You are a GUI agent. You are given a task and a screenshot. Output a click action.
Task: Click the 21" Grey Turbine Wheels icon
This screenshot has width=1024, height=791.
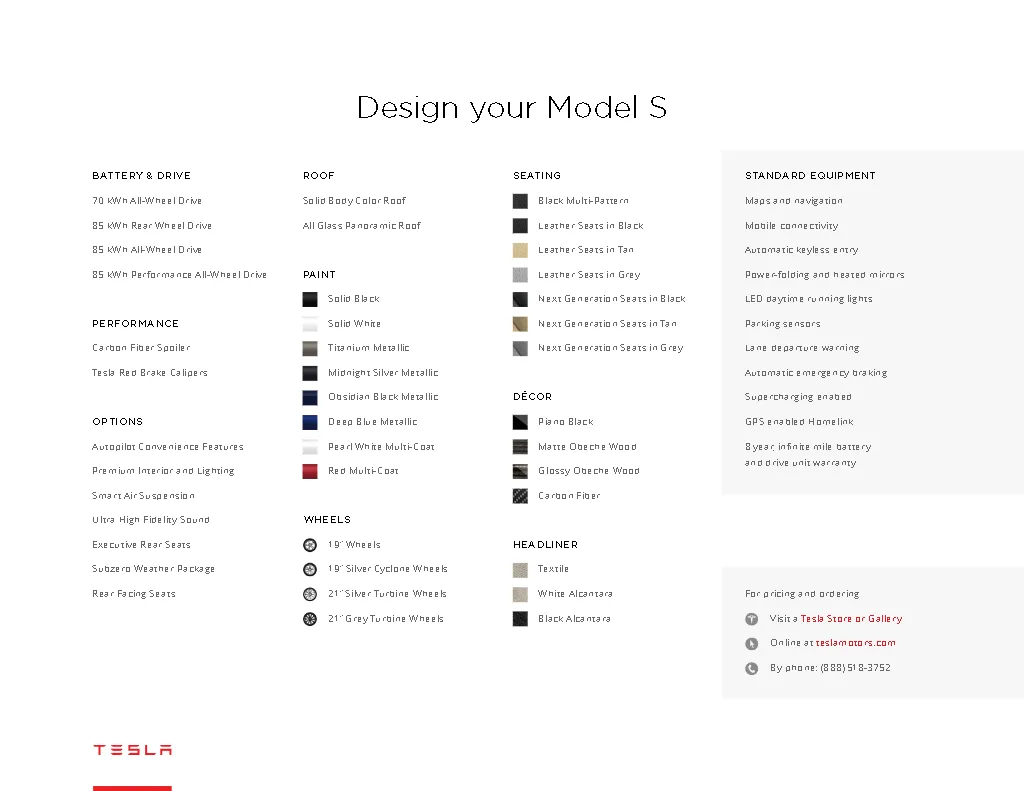coord(310,619)
